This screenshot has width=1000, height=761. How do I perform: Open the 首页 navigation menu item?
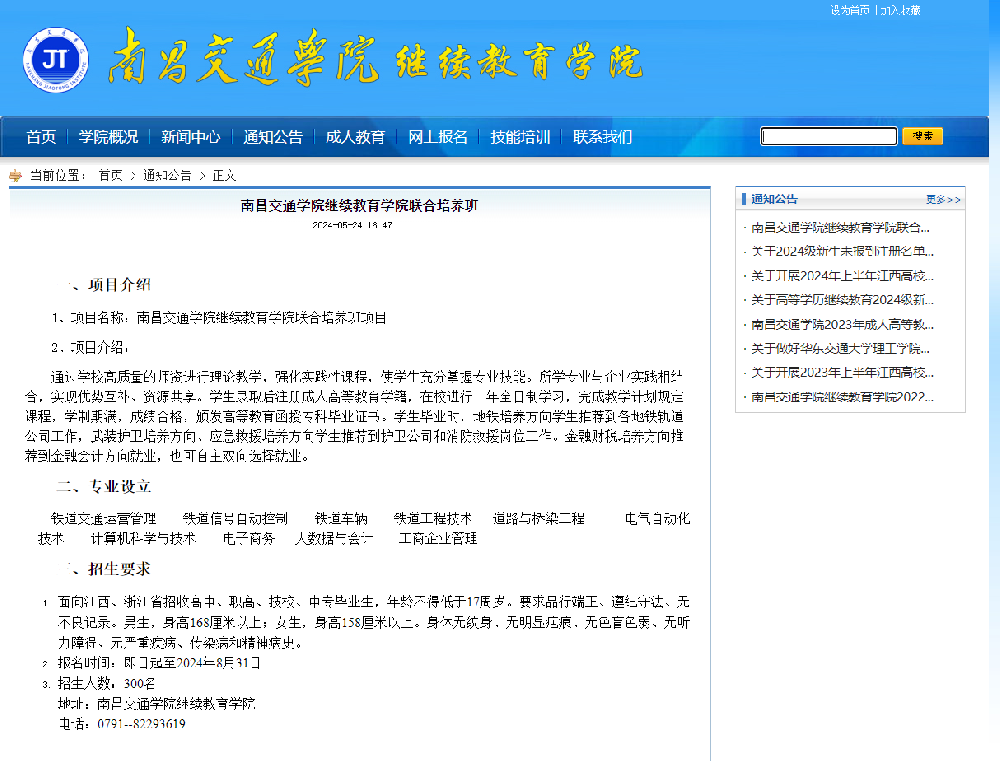click(41, 137)
